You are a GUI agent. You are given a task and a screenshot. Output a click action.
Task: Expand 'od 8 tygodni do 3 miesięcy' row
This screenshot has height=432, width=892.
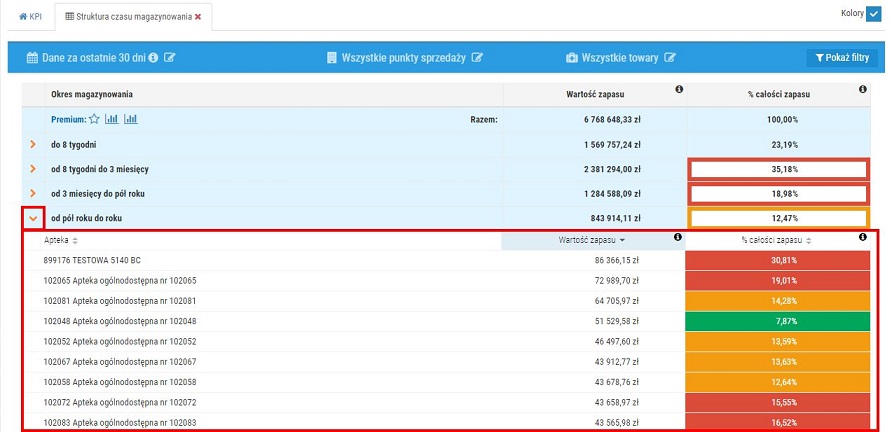pos(33,169)
